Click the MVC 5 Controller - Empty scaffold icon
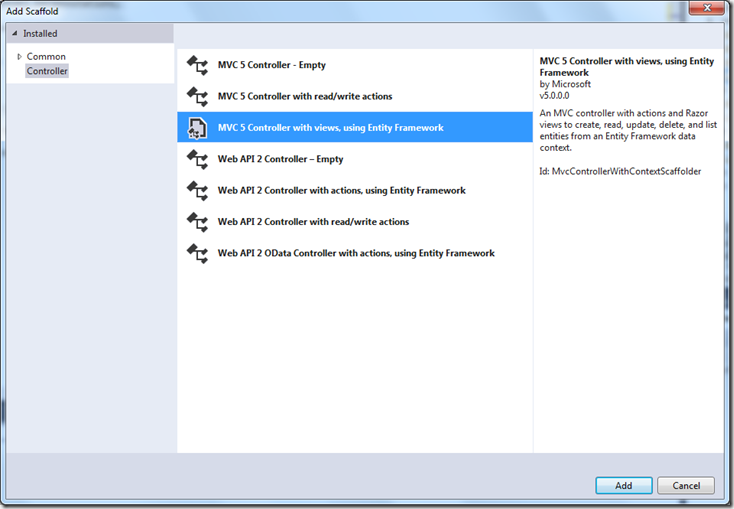 pyautogui.click(x=197, y=65)
